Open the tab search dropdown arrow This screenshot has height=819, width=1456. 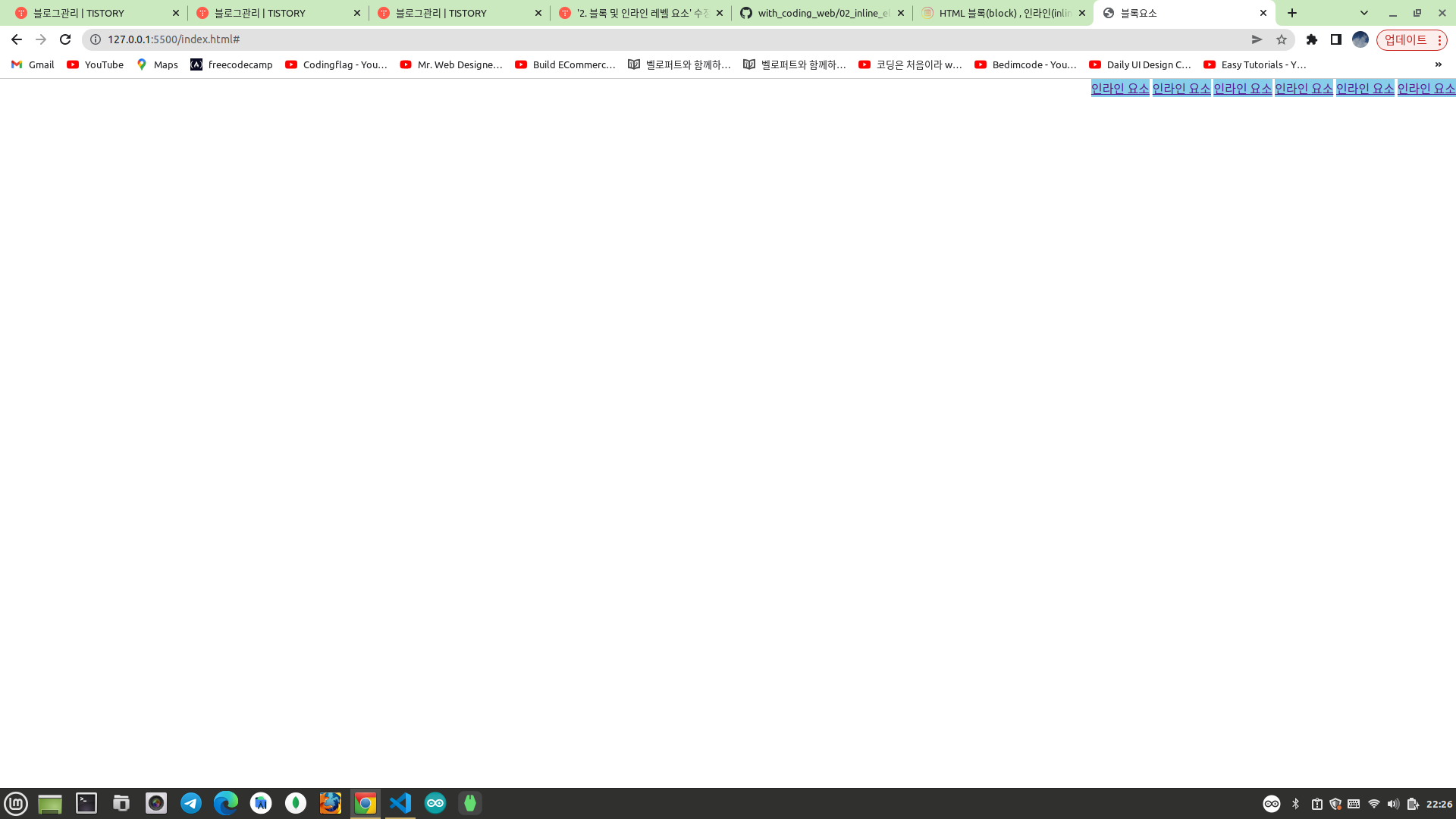(1363, 13)
